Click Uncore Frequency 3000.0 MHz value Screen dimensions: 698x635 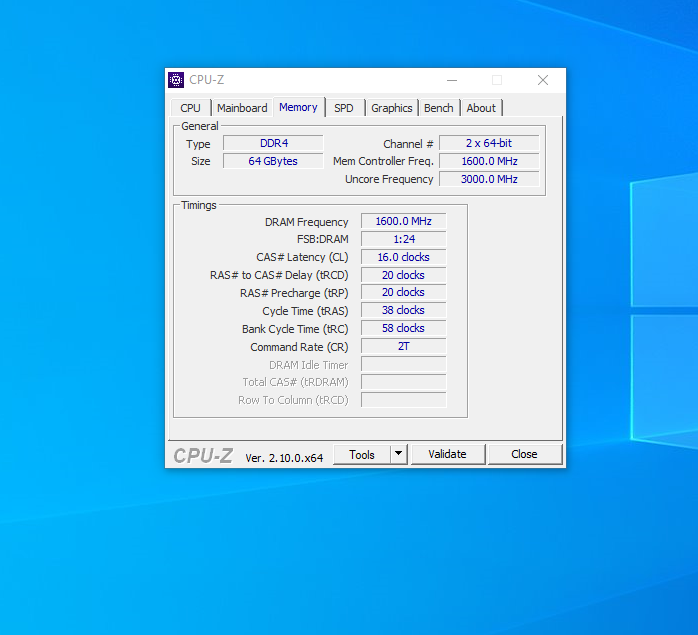click(489, 179)
